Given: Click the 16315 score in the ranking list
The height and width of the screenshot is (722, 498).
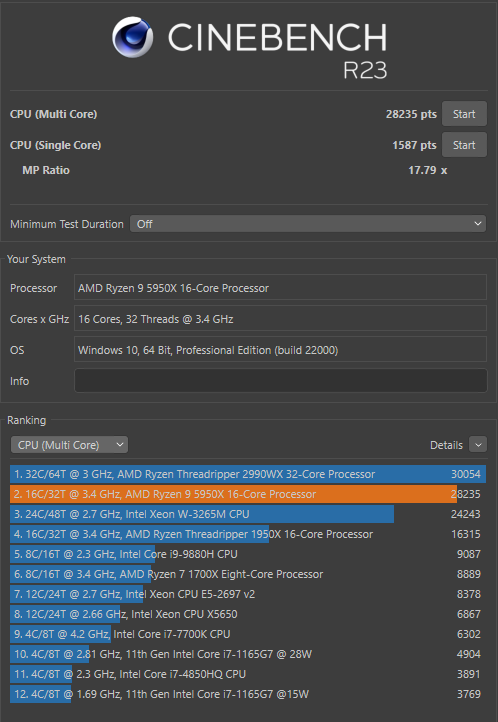Looking at the screenshot, I should (x=466, y=534).
